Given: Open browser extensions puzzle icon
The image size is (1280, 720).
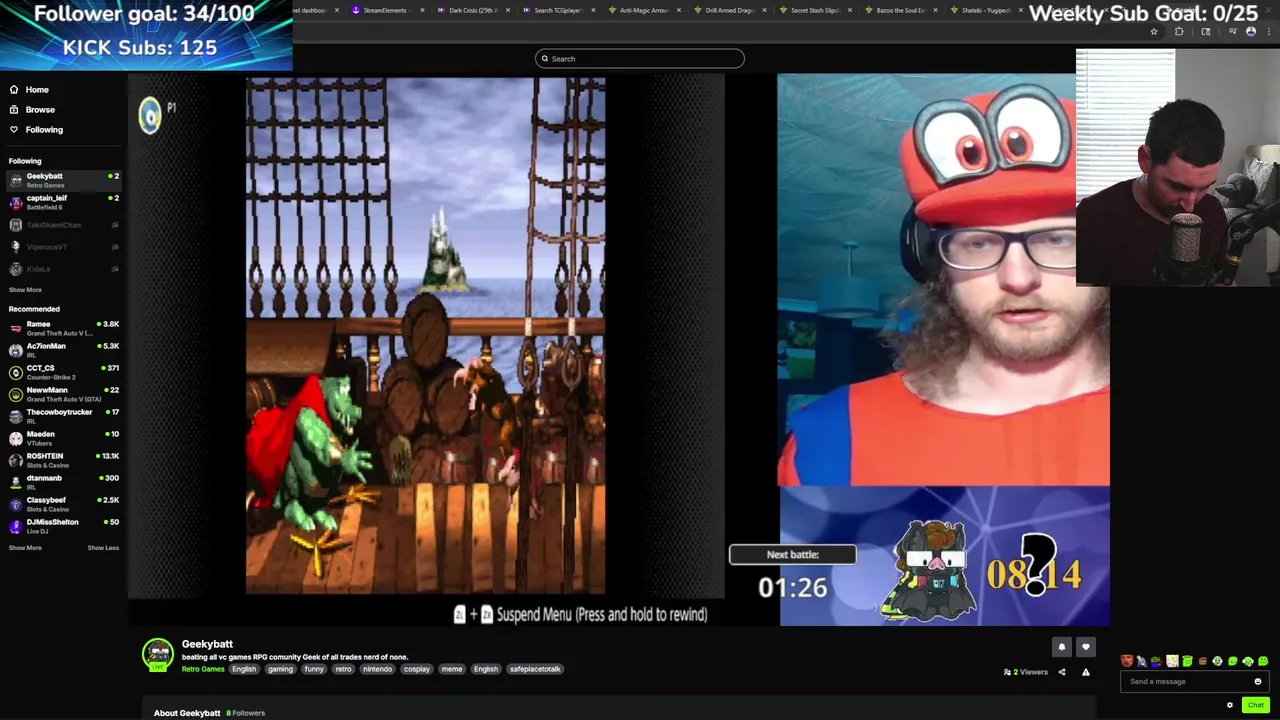Looking at the screenshot, I should tap(1179, 32).
